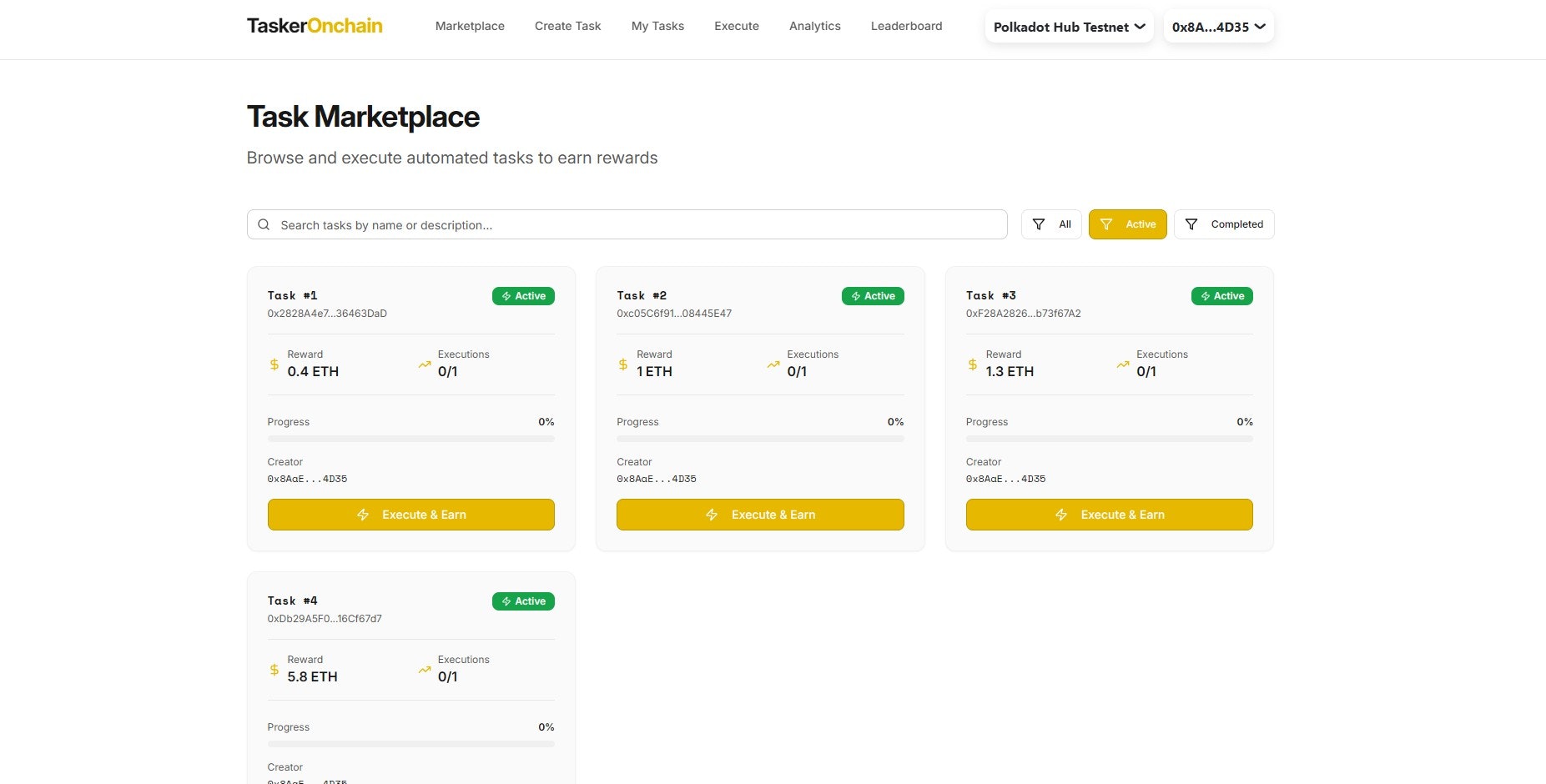Click the funnel icon on the All filter
This screenshot has height=784, width=1546.
pyautogui.click(x=1038, y=224)
